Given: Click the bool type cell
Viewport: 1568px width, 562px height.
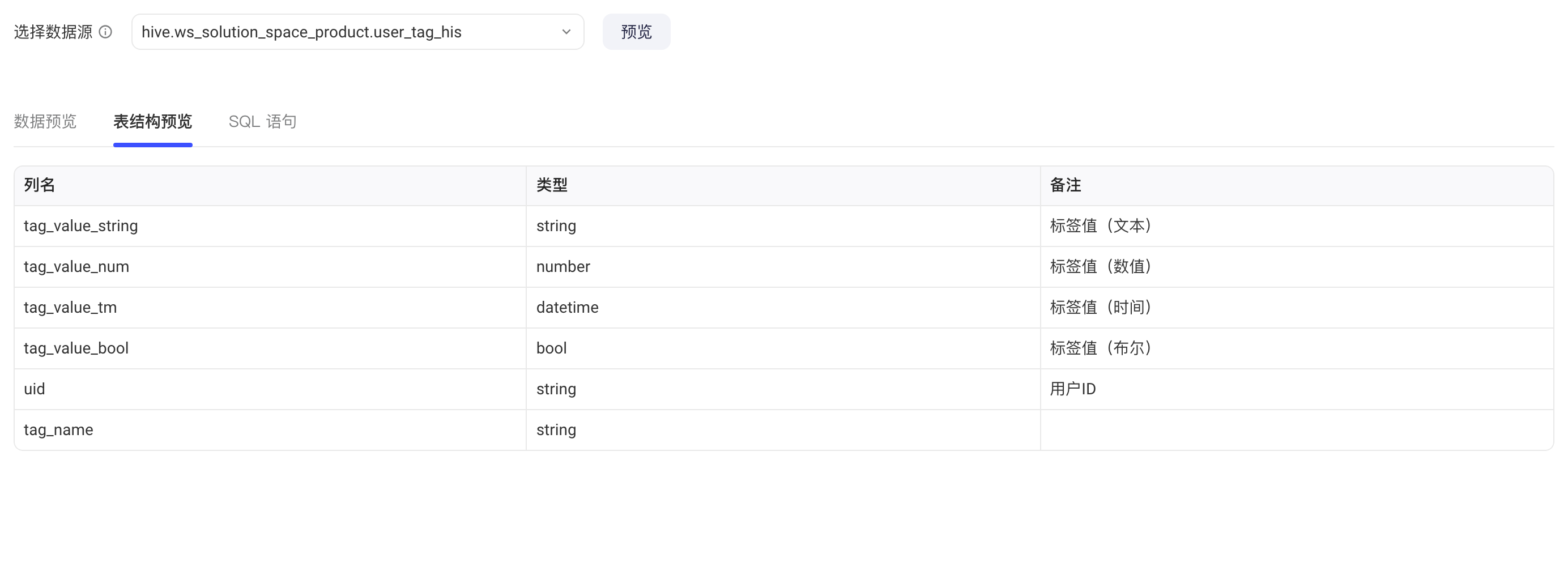Looking at the screenshot, I should pos(783,348).
